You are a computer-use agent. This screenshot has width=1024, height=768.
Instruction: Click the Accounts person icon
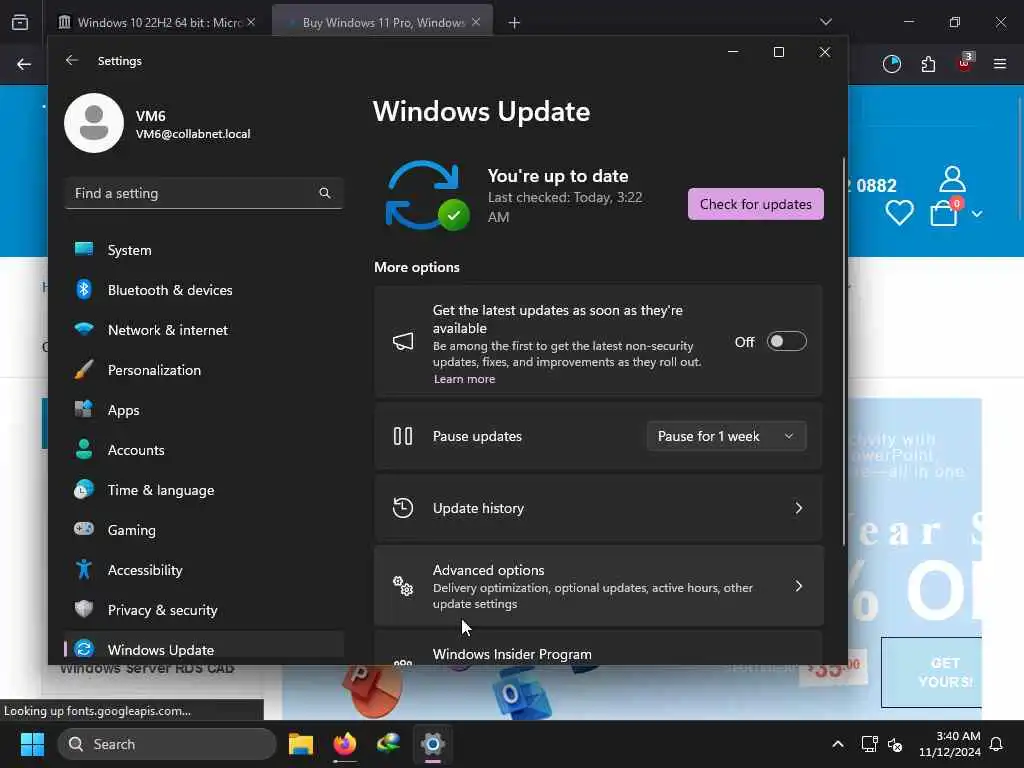tap(84, 449)
